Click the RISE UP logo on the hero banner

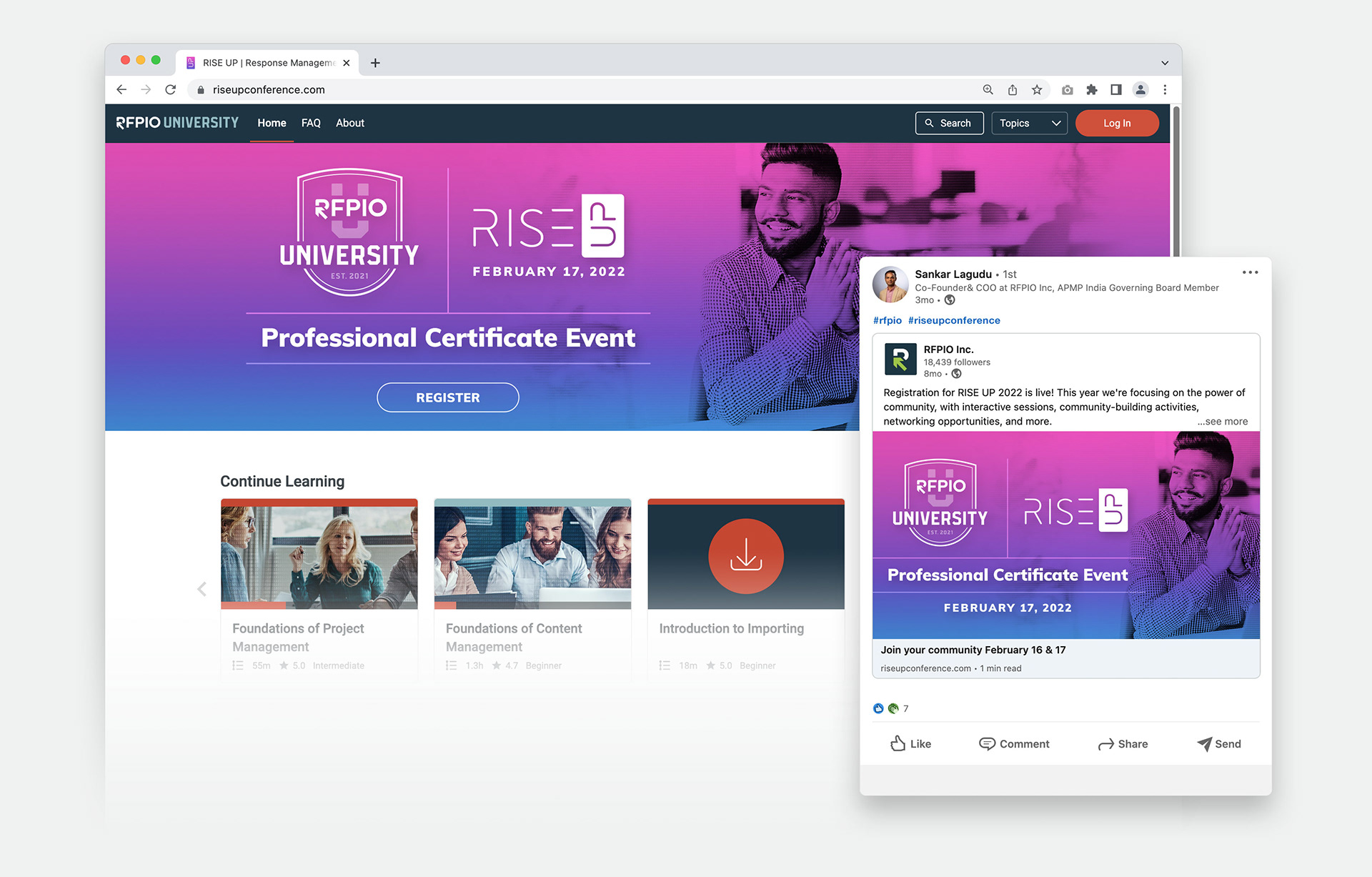click(x=548, y=226)
